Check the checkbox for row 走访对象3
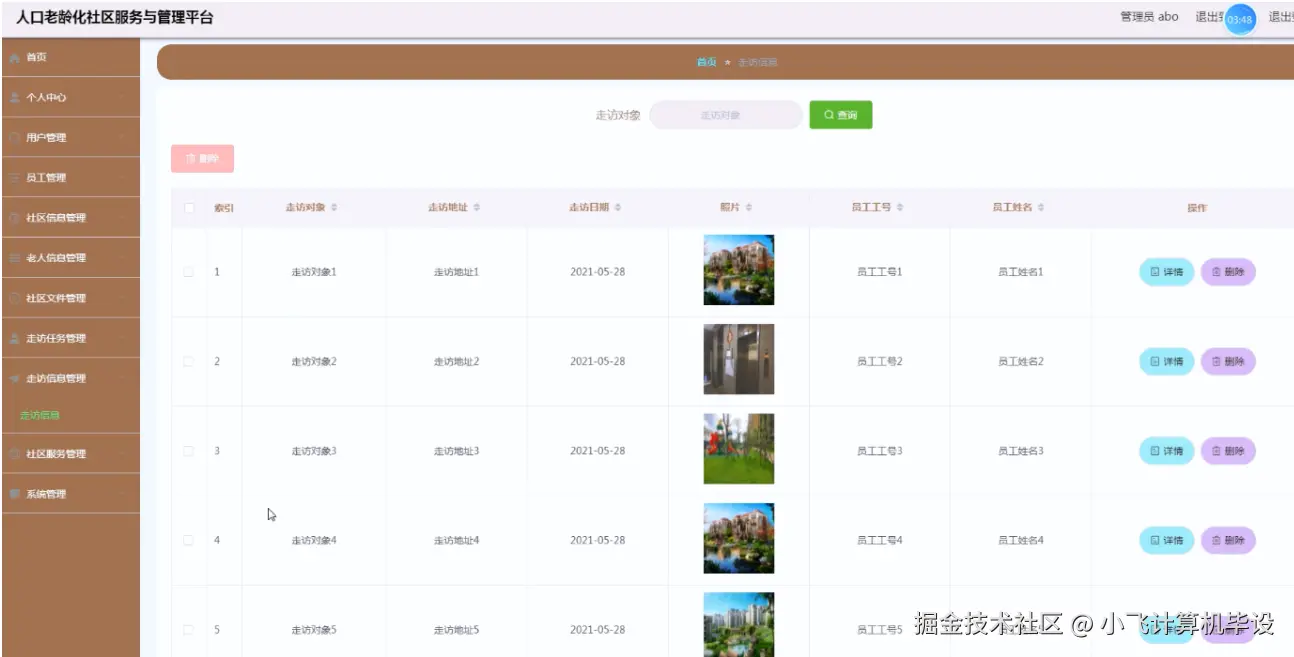 (189, 451)
